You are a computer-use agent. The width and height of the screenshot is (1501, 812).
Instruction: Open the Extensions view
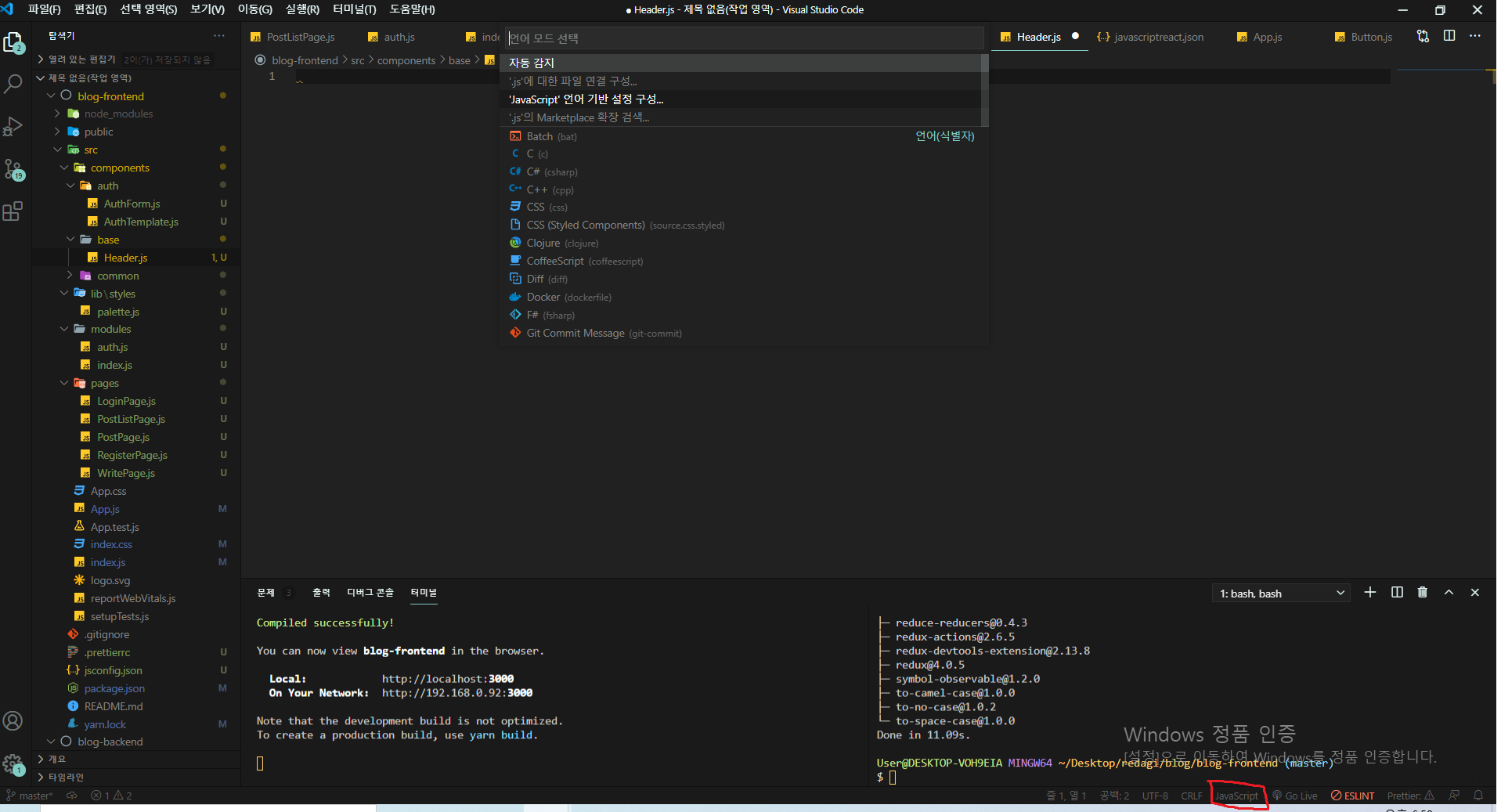(13, 211)
